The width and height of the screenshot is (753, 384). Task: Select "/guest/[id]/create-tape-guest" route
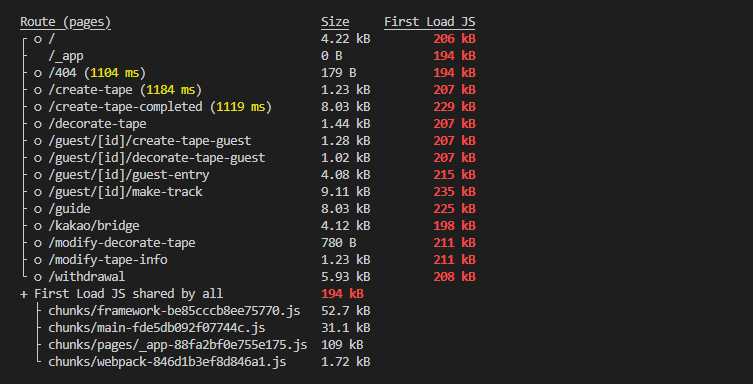(x=150, y=141)
